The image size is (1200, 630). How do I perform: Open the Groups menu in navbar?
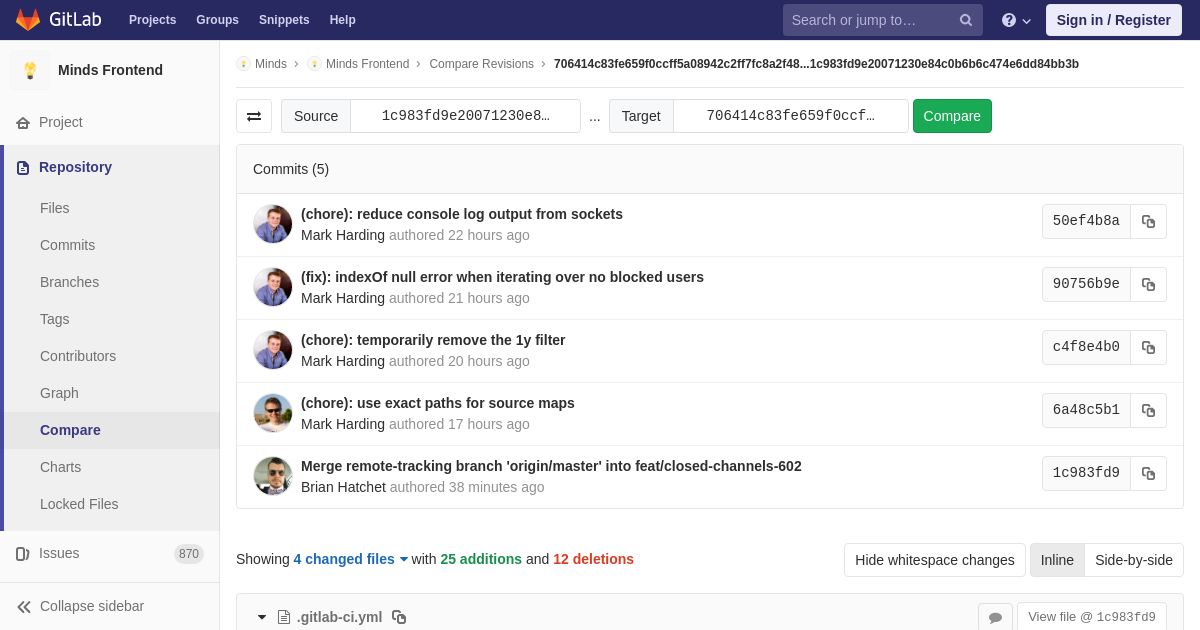click(x=217, y=20)
